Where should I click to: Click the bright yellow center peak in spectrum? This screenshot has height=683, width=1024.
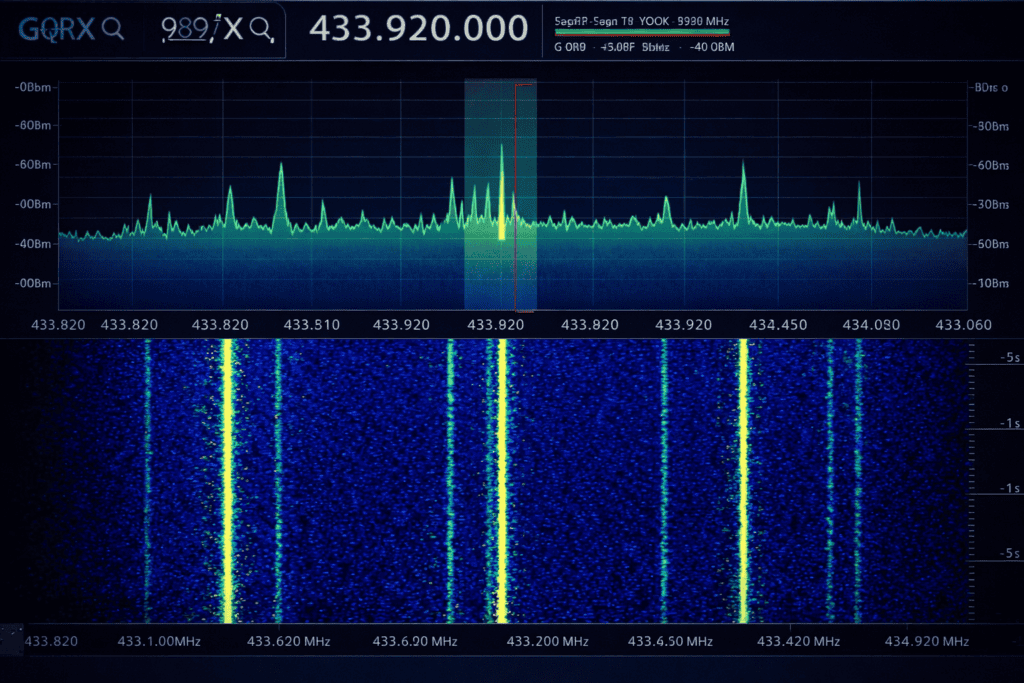[x=502, y=193]
